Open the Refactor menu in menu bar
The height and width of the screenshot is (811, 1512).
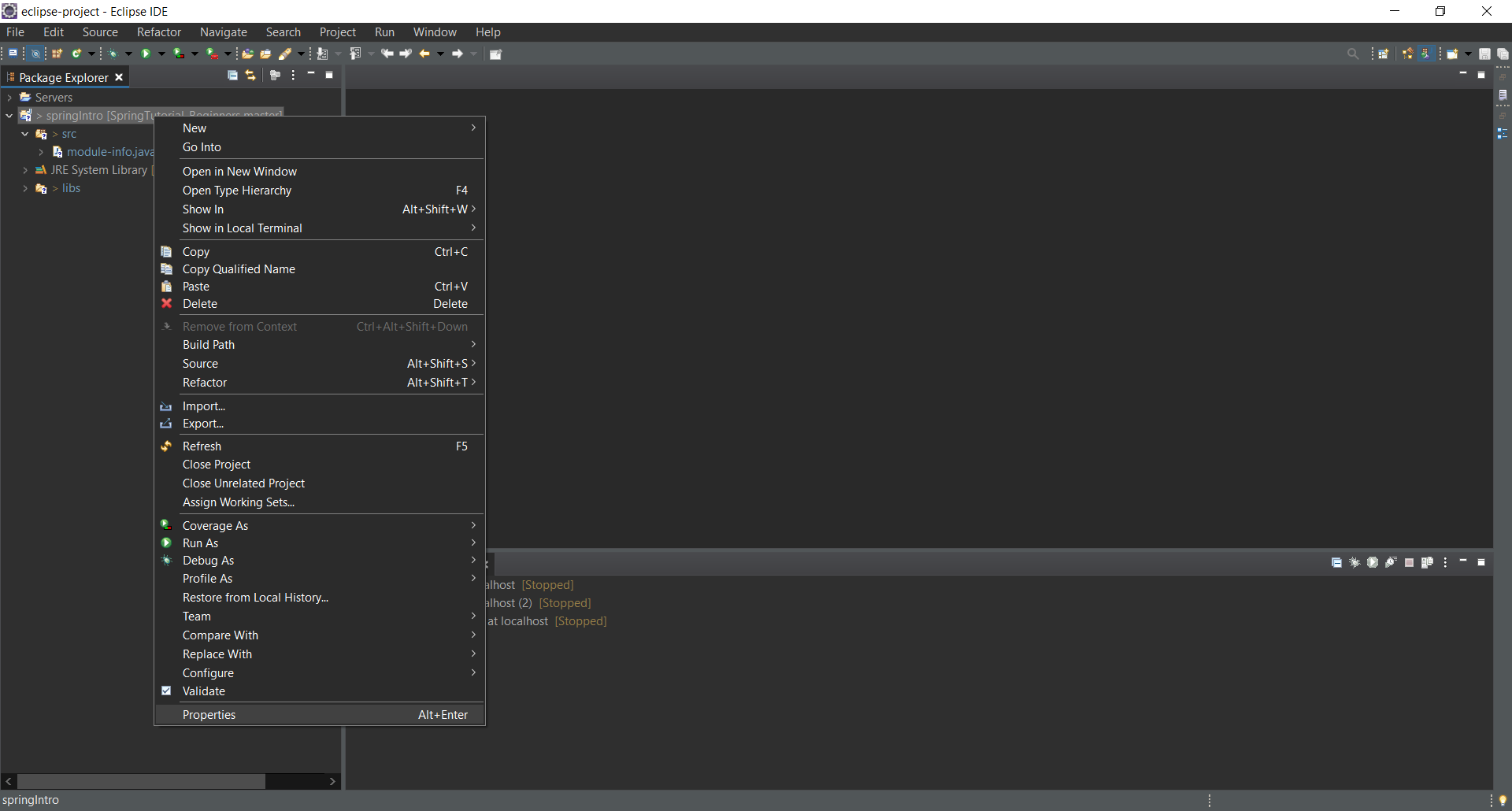point(159,32)
